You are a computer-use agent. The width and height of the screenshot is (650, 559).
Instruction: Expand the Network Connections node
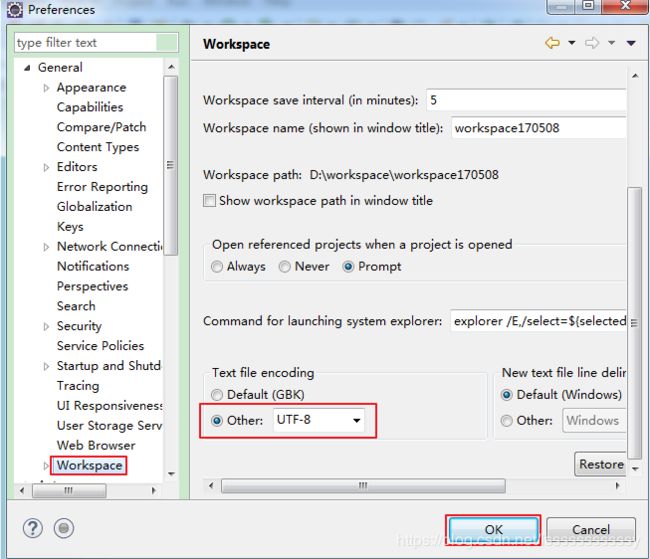(x=46, y=247)
